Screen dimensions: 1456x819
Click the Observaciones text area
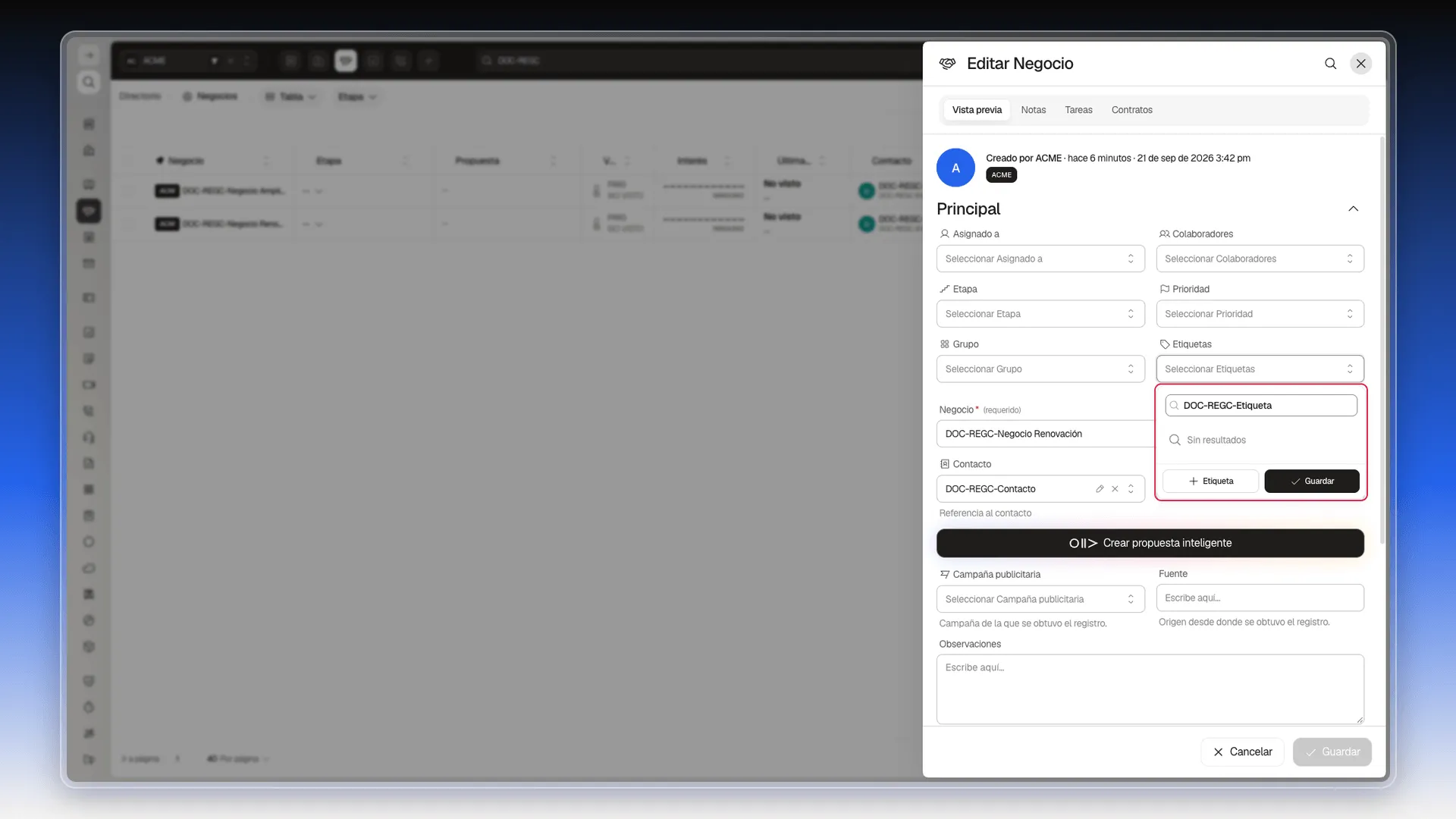(x=1150, y=689)
